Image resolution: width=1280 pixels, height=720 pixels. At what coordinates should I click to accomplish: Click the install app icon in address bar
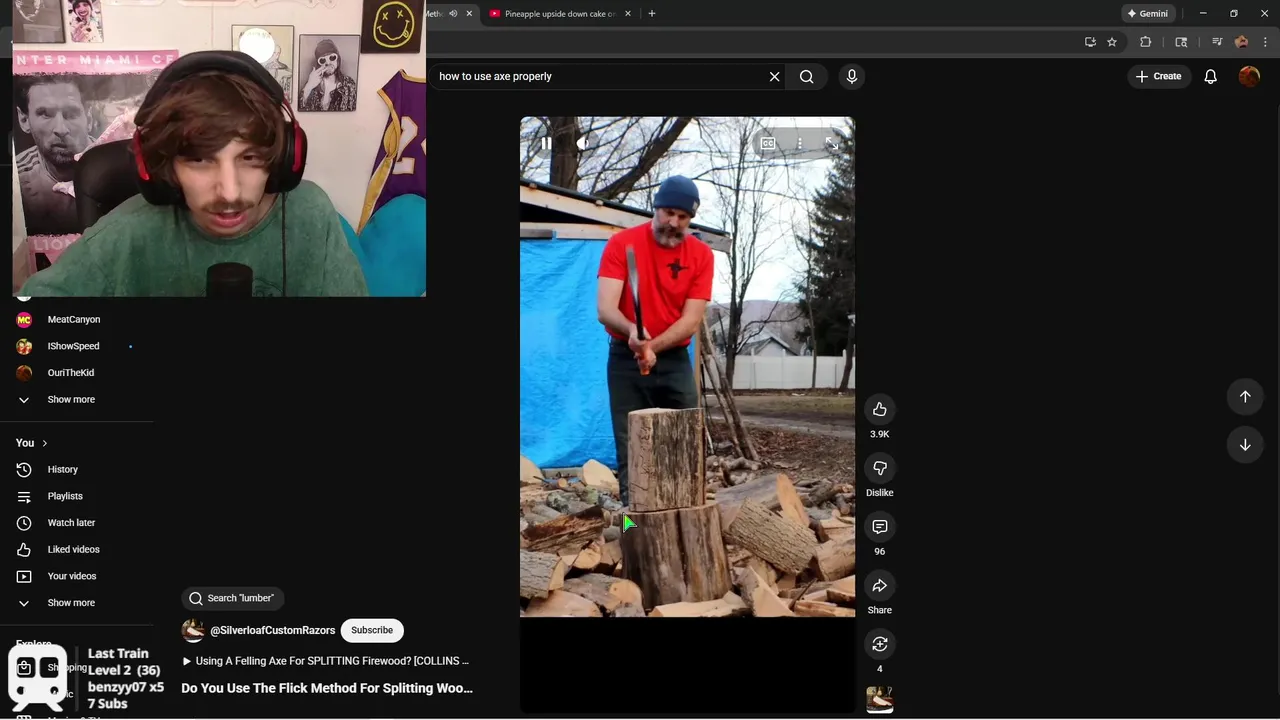coord(1090,42)
